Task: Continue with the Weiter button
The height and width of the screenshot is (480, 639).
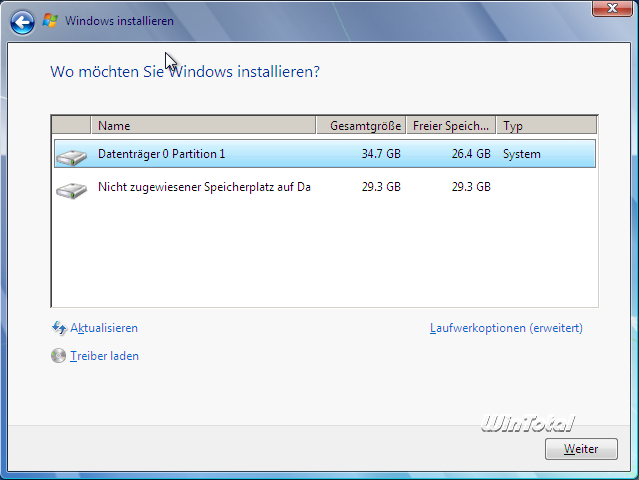Action: tap(581, 449)
